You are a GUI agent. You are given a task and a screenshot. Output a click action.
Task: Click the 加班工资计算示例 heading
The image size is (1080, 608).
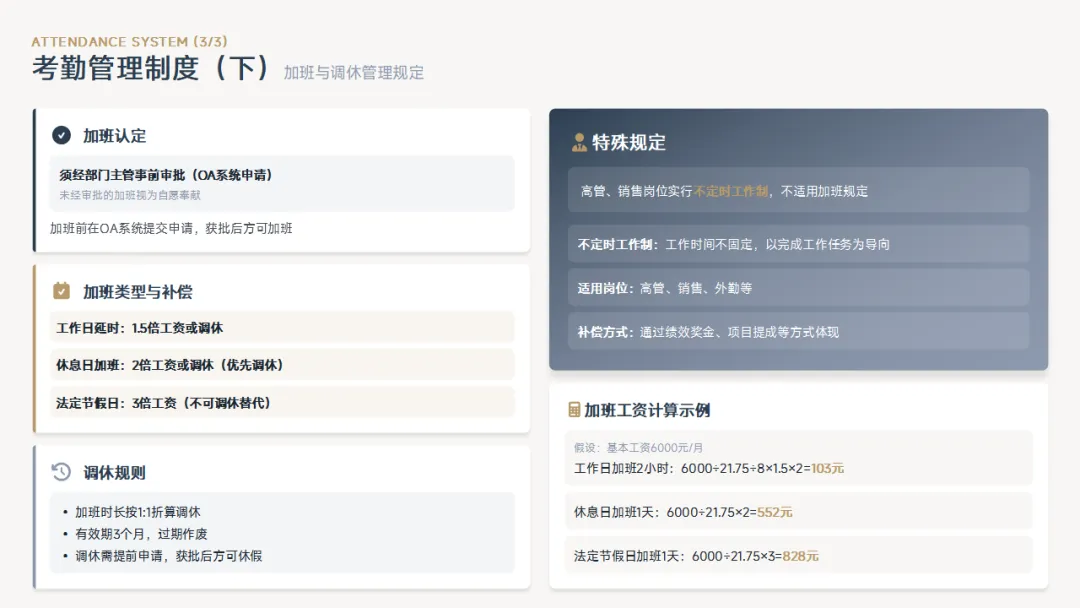pos(647,410)
